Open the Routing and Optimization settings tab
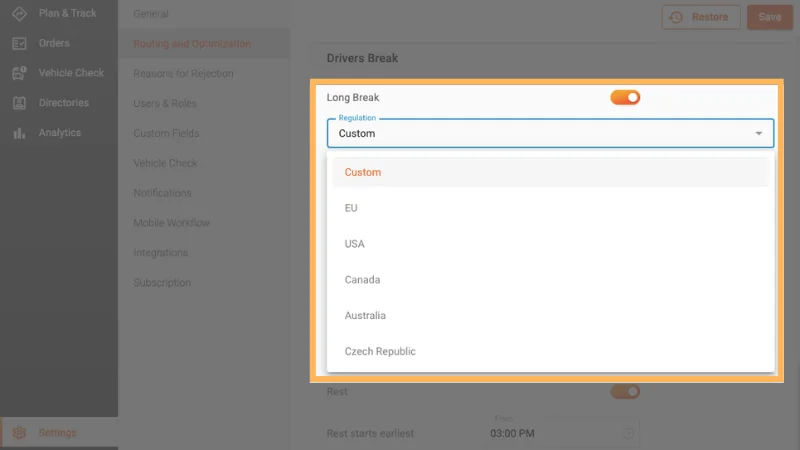The height and width of the screenshot is (450, 800). click(x=193, y=44)
